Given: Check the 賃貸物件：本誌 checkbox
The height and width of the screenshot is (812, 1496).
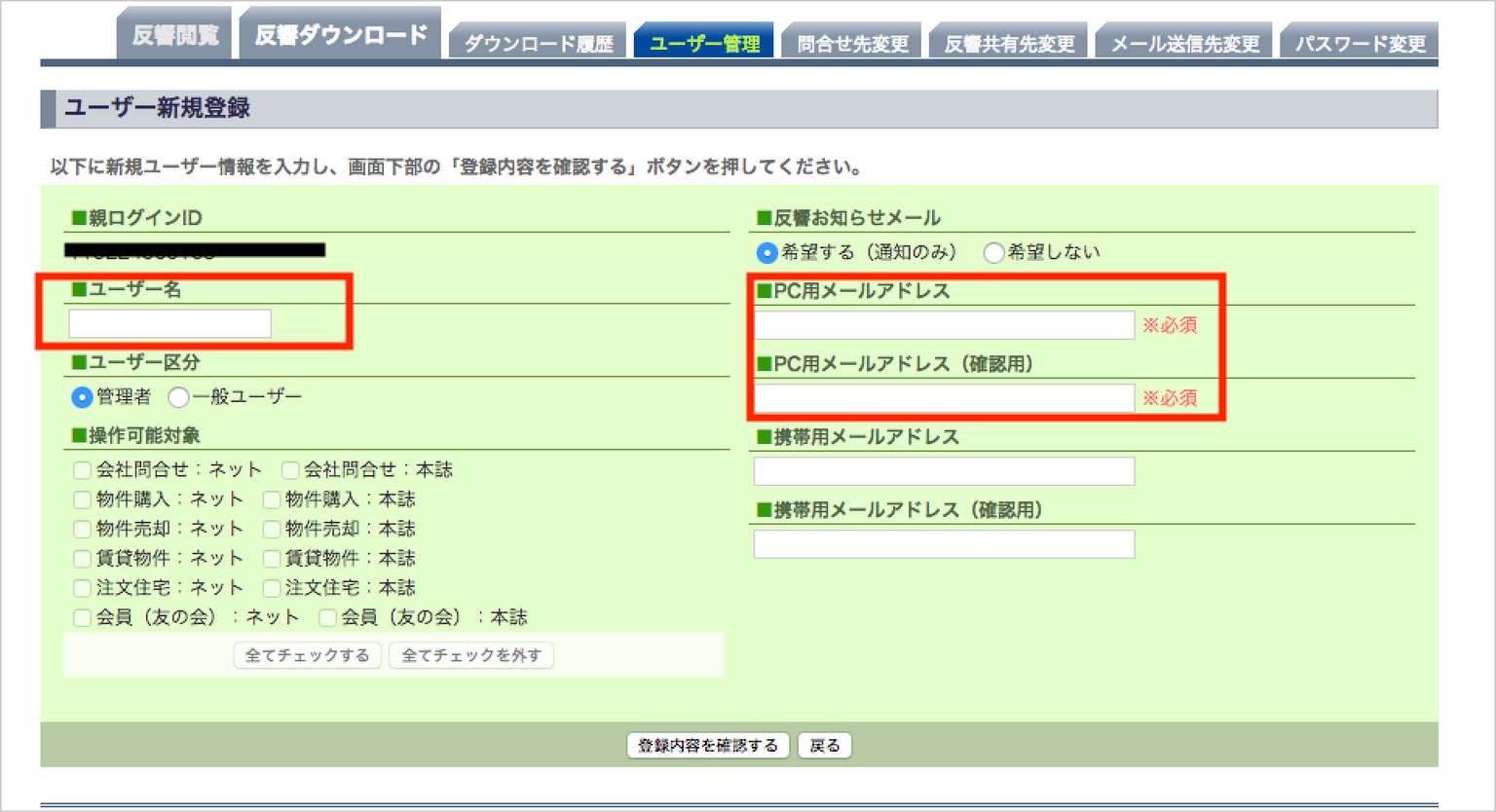Looking at the screenshot, I should coord(272,559).
